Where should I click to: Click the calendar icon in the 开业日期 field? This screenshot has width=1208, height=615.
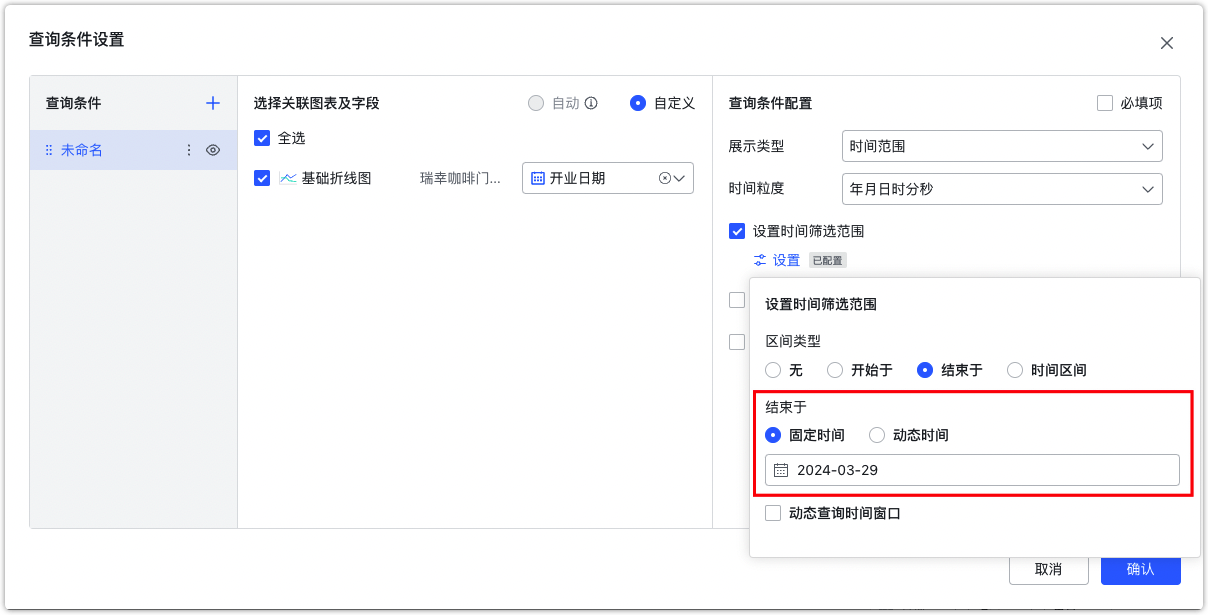point(536,178)
